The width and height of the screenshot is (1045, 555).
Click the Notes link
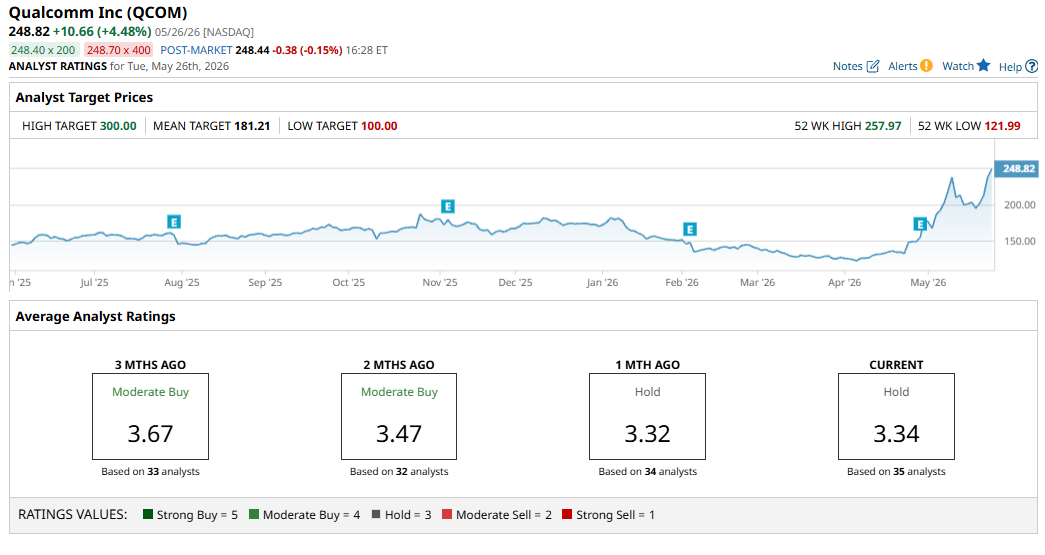(x=847, y=66)
